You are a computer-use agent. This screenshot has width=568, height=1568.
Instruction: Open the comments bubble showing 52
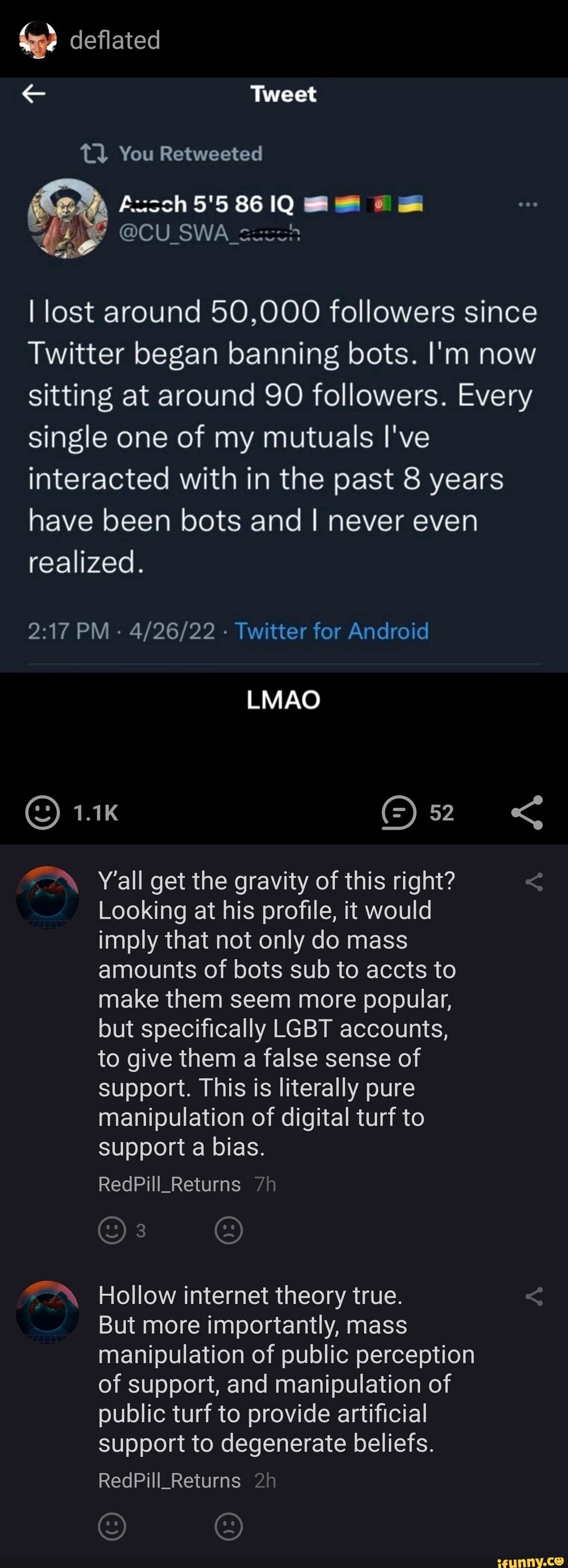click(399, 812)
